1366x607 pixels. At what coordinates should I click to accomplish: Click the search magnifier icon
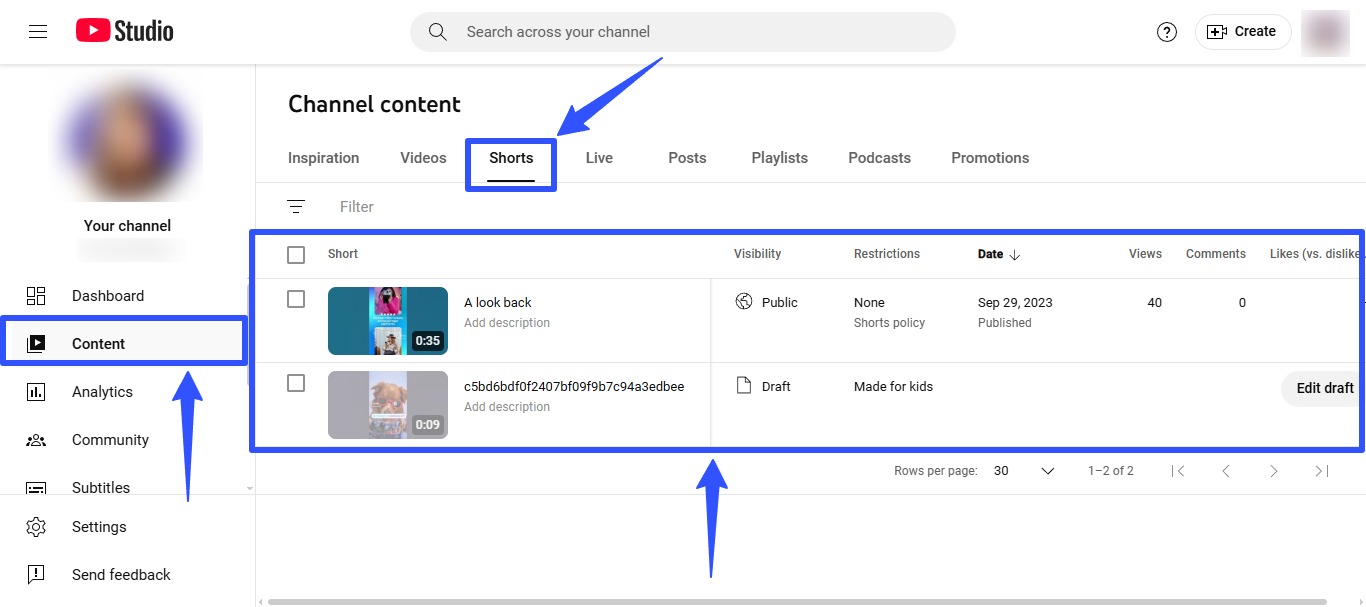point(437,31)
